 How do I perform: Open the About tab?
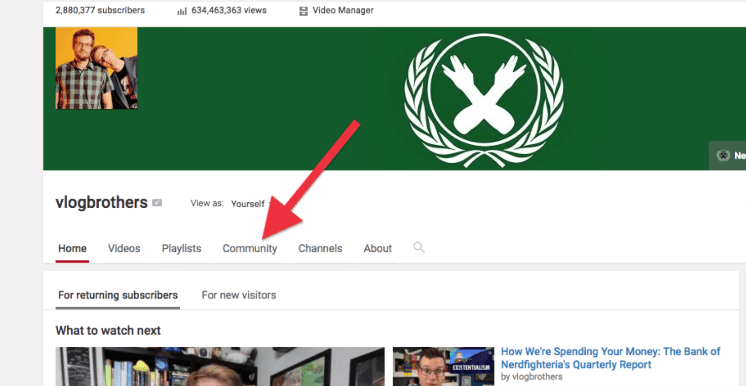pos(378,248)
